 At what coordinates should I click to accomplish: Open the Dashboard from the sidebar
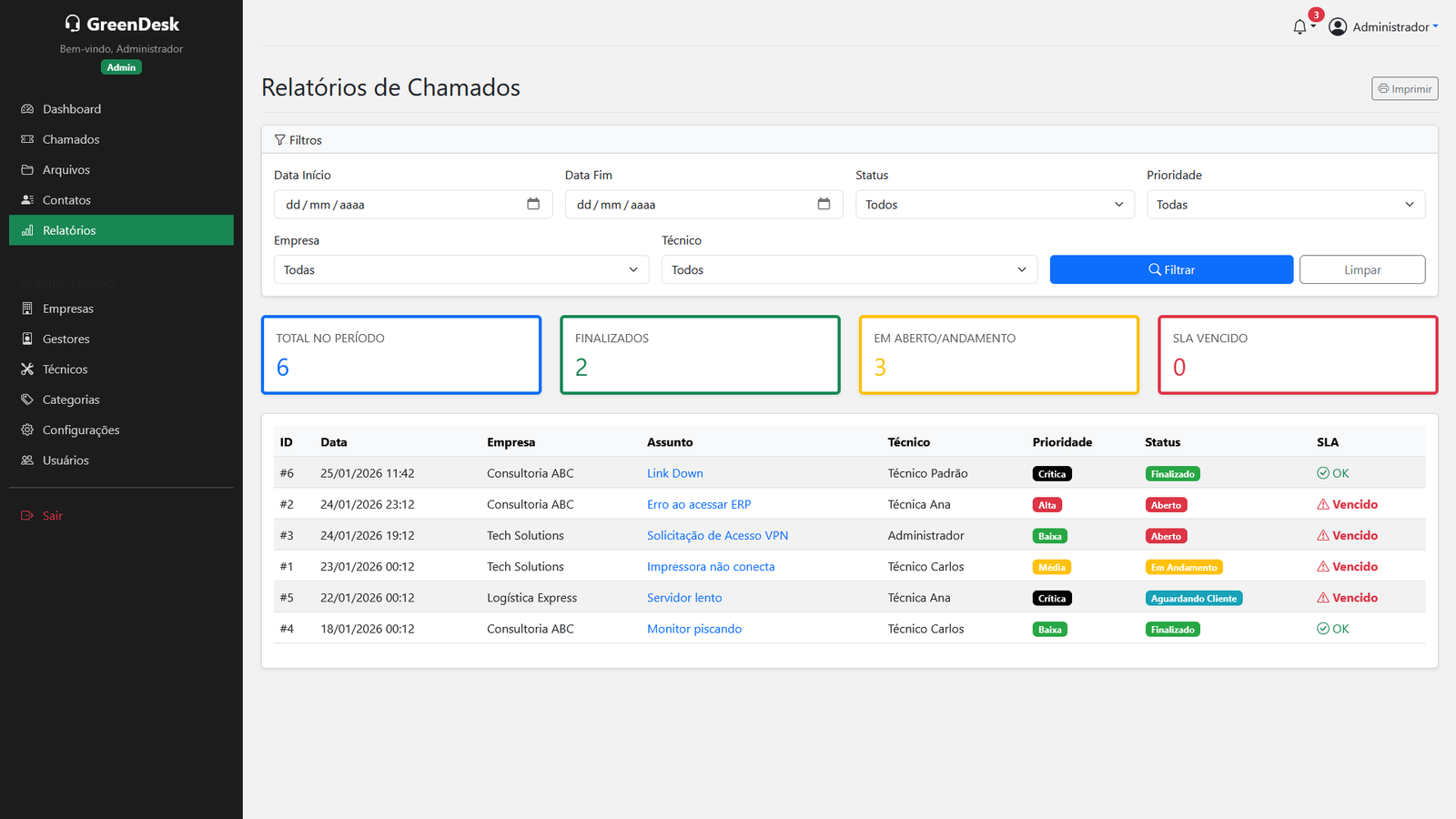pos(71,108)
